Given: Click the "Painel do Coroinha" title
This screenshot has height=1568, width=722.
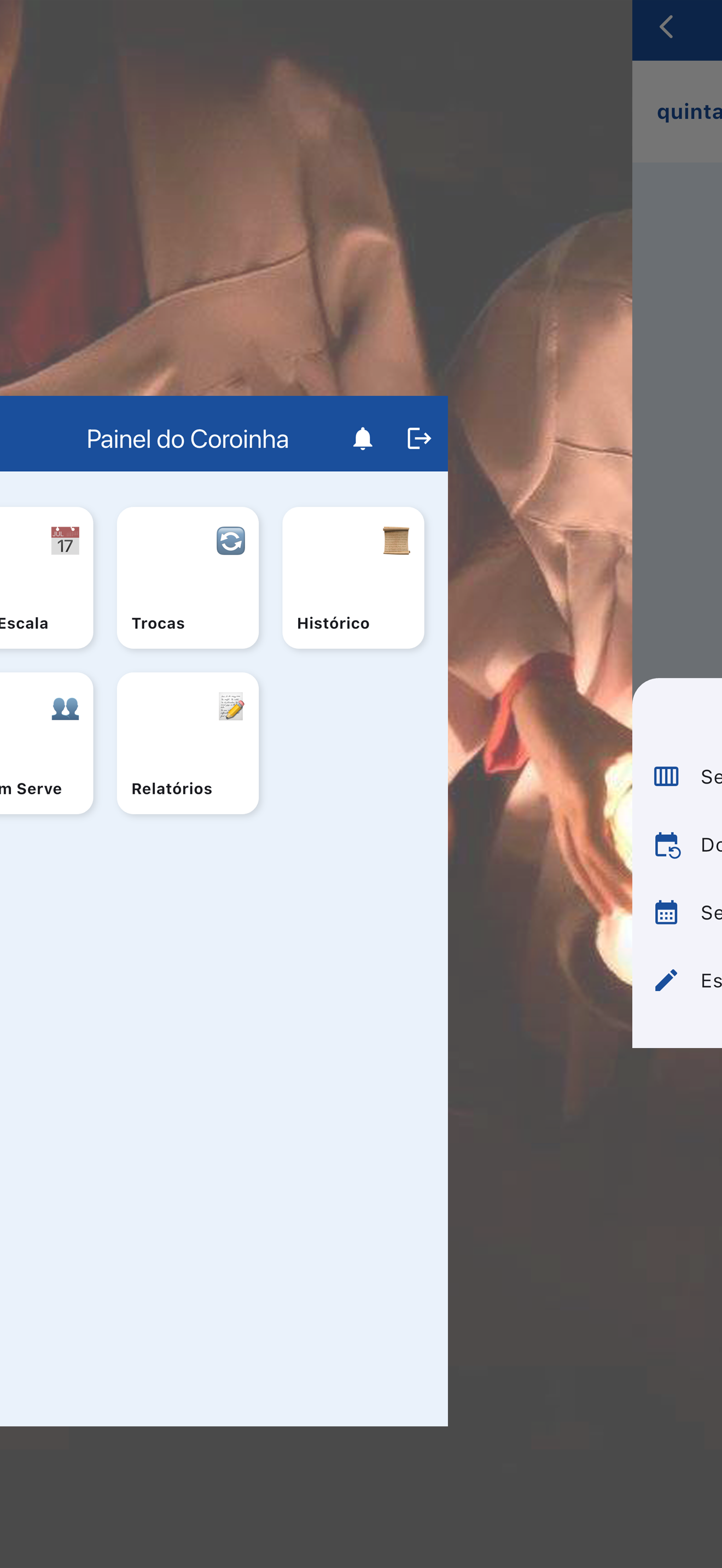Looking at the screenshot, I should click(x=188, y=439).
